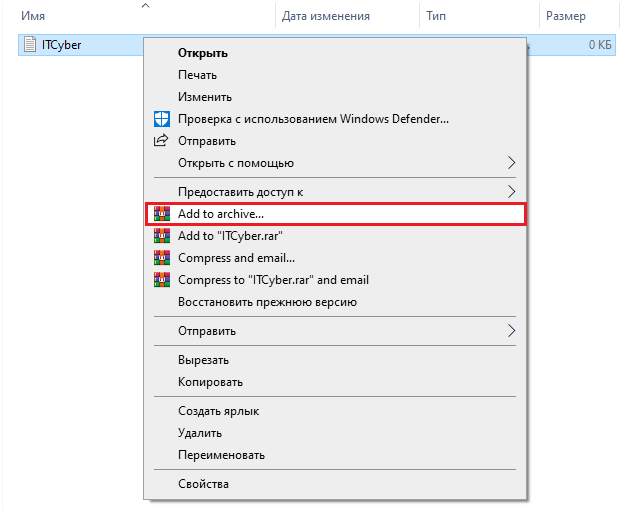The height and width of the screenshot is (511, 634).
Task: Open Свойства at the menu bottom
Action: (x=203, y=484)
